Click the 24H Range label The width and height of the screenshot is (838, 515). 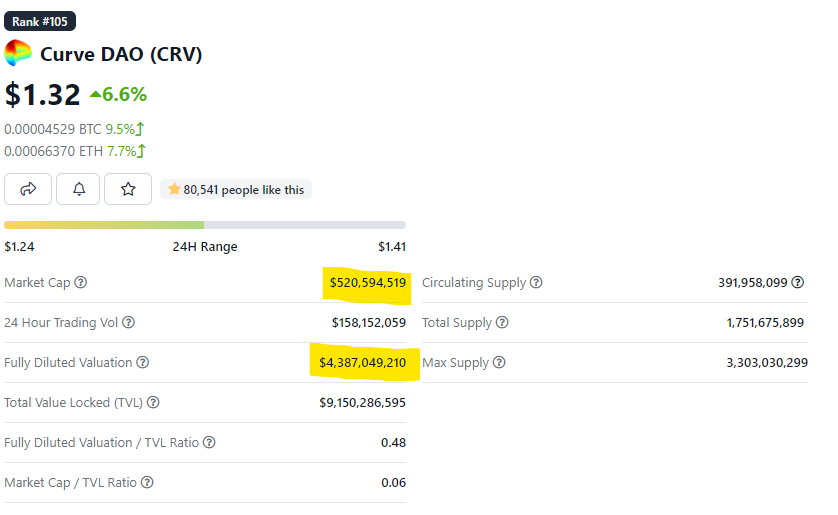205,247
